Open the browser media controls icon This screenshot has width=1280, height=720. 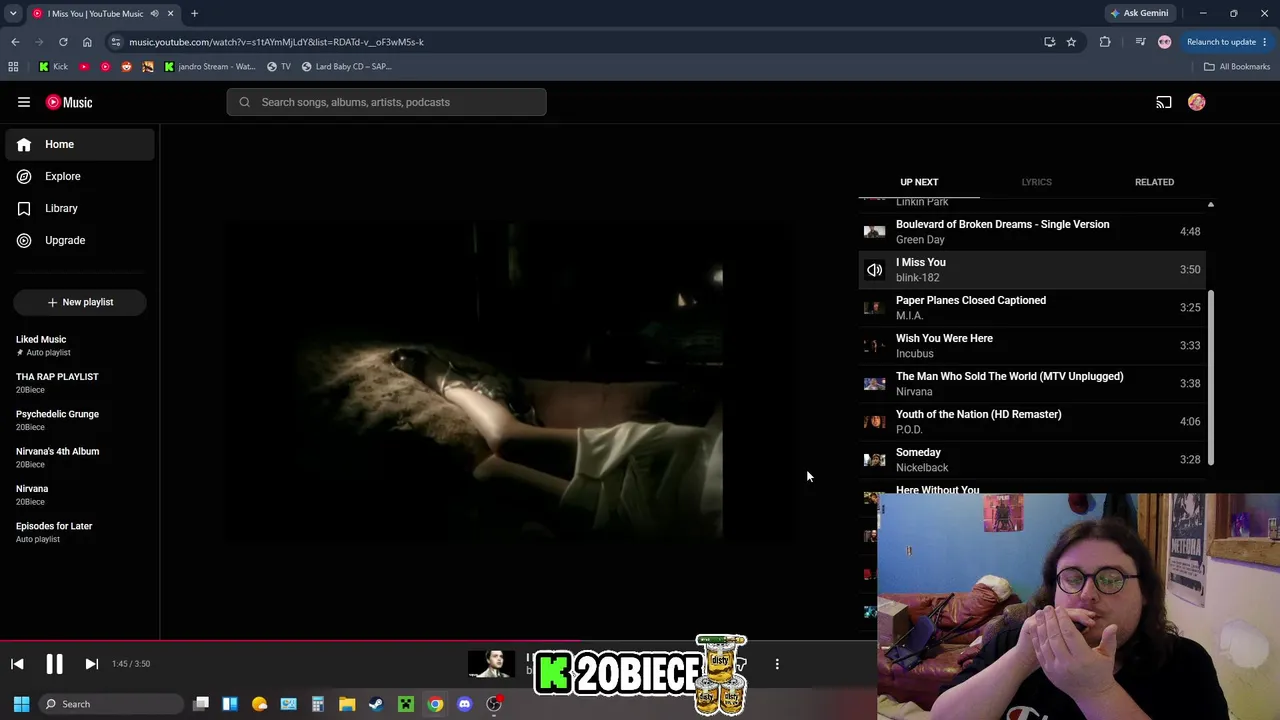click(1143, 42)
